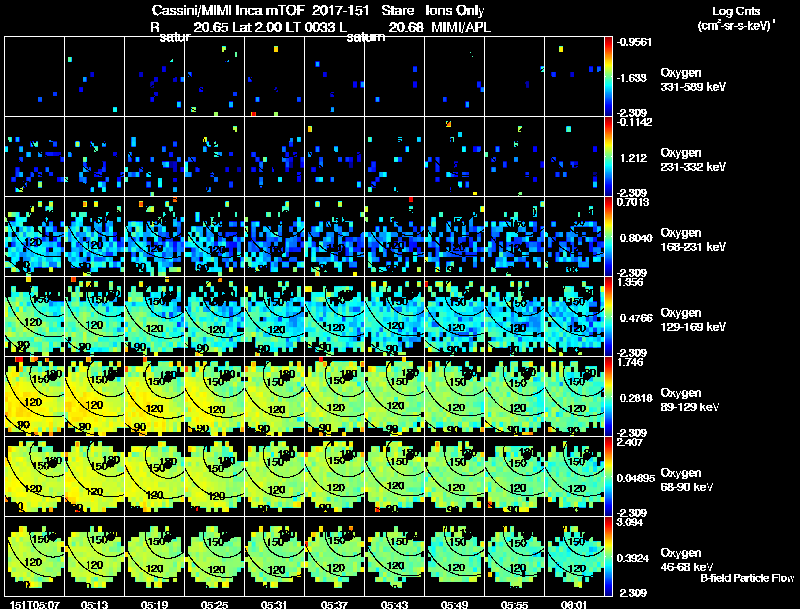
Task: Click the Log Cnts units header
Action: 736,18
